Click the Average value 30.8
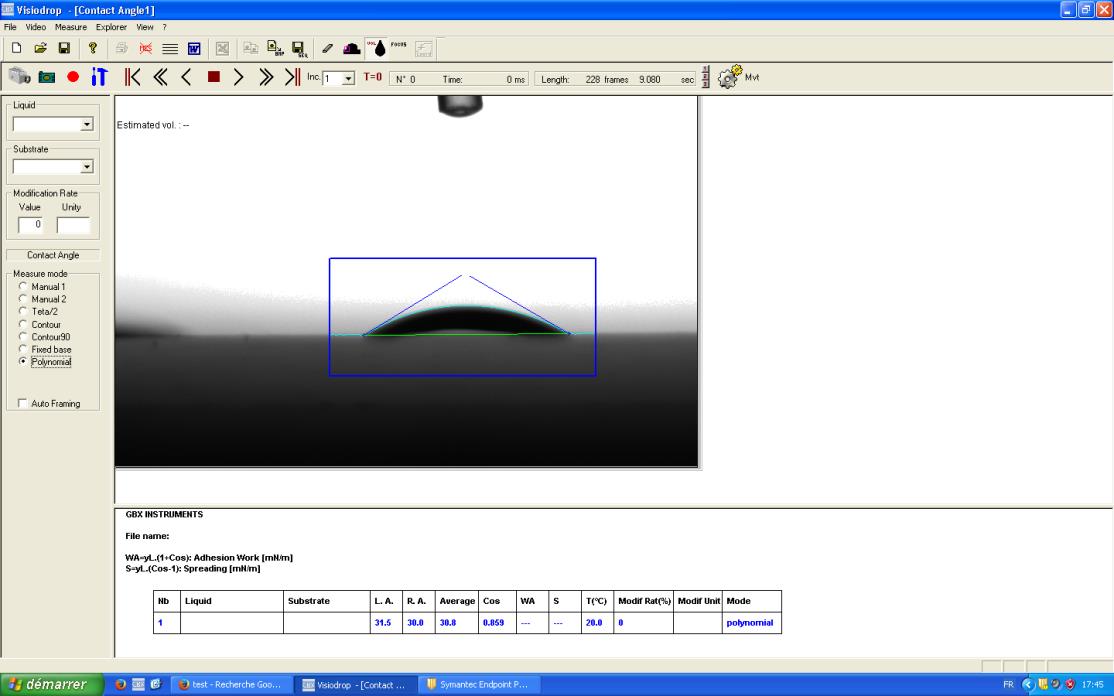The width and height of the screenshot is (1114, 696). point(448,623)
